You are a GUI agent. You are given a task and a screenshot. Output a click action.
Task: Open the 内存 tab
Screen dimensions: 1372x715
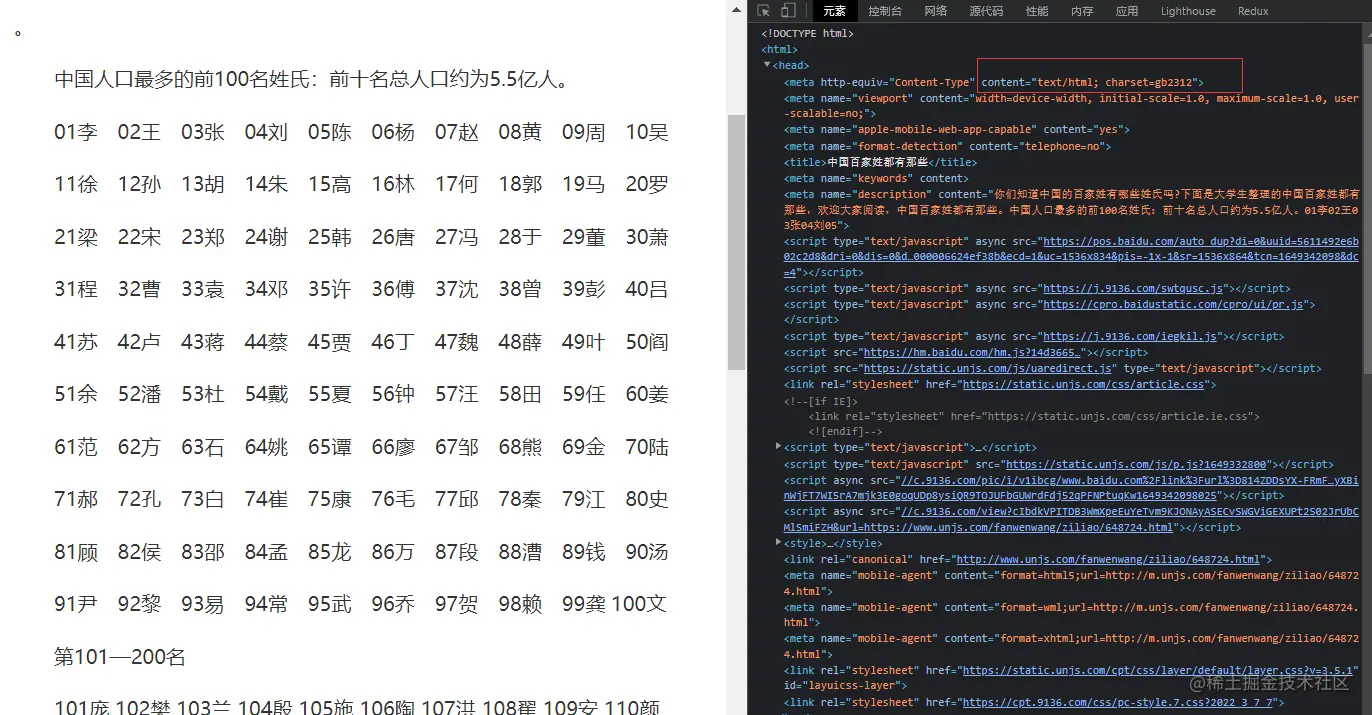[1082, 11]
